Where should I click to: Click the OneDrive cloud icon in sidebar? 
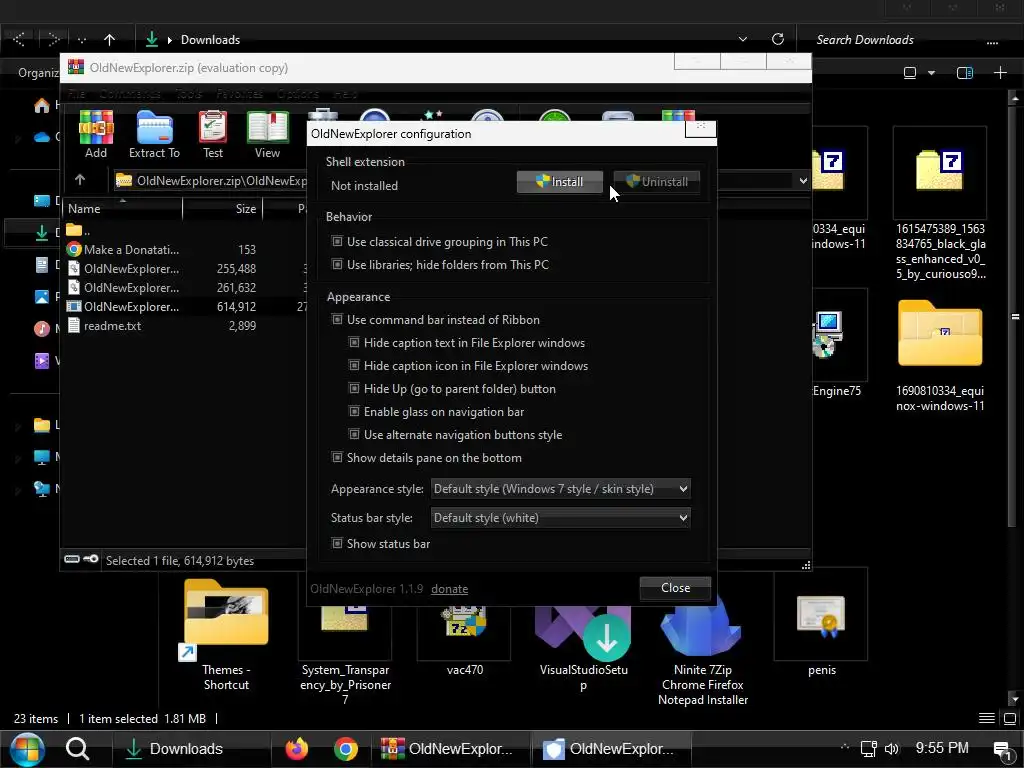point(42,136)
